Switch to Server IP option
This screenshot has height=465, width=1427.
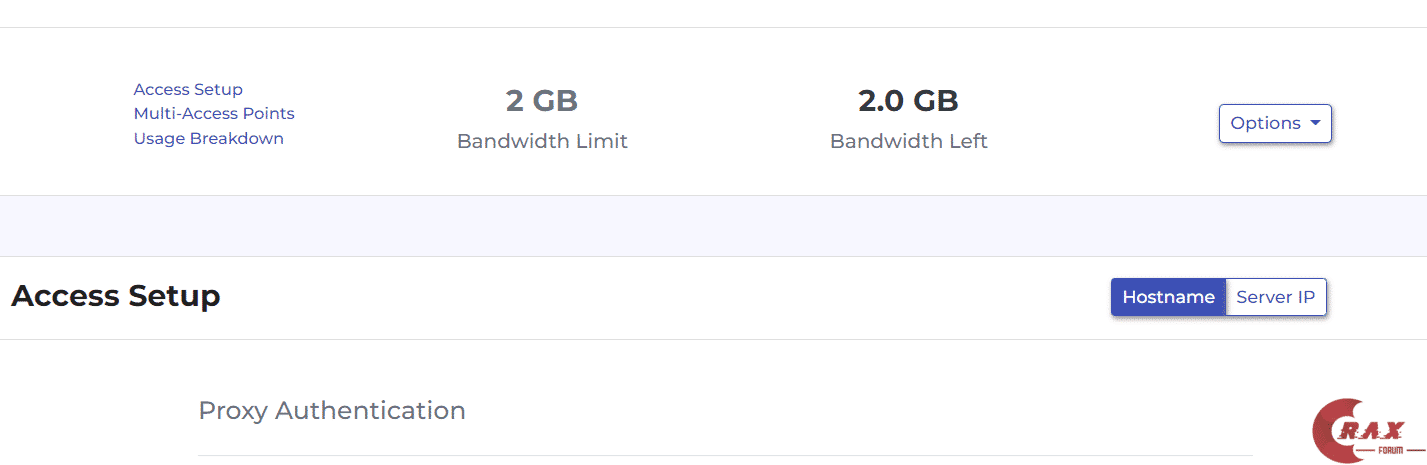(x=1275, y=297)
